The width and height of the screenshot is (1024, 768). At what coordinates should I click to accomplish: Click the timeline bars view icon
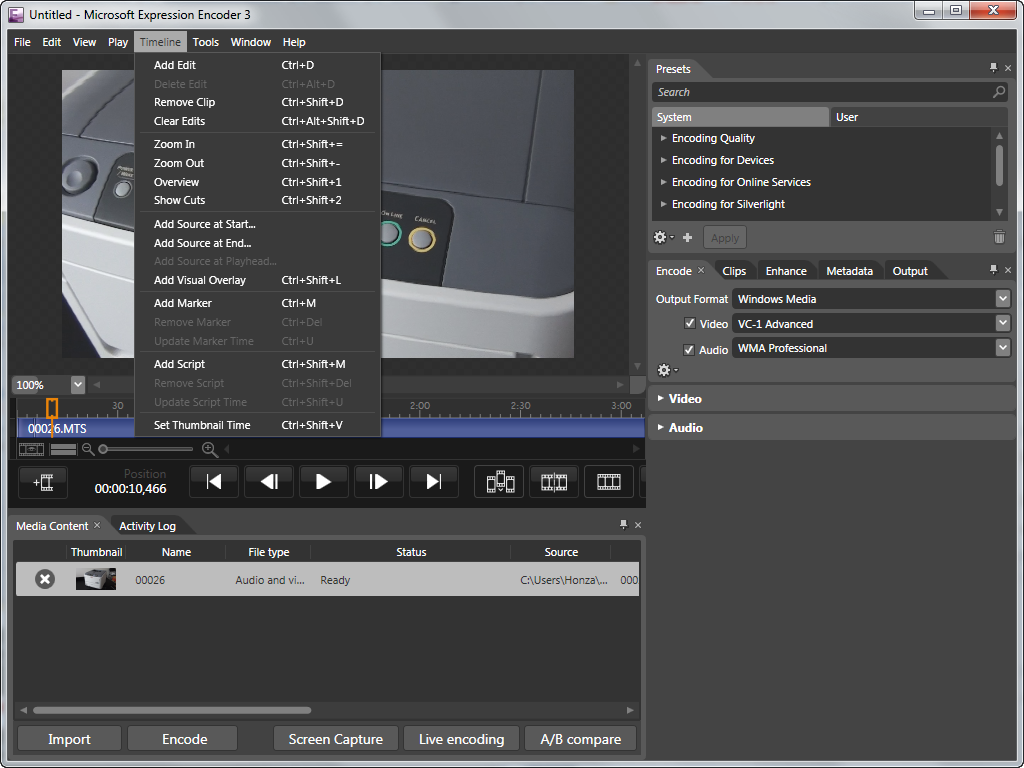[63, 449]
